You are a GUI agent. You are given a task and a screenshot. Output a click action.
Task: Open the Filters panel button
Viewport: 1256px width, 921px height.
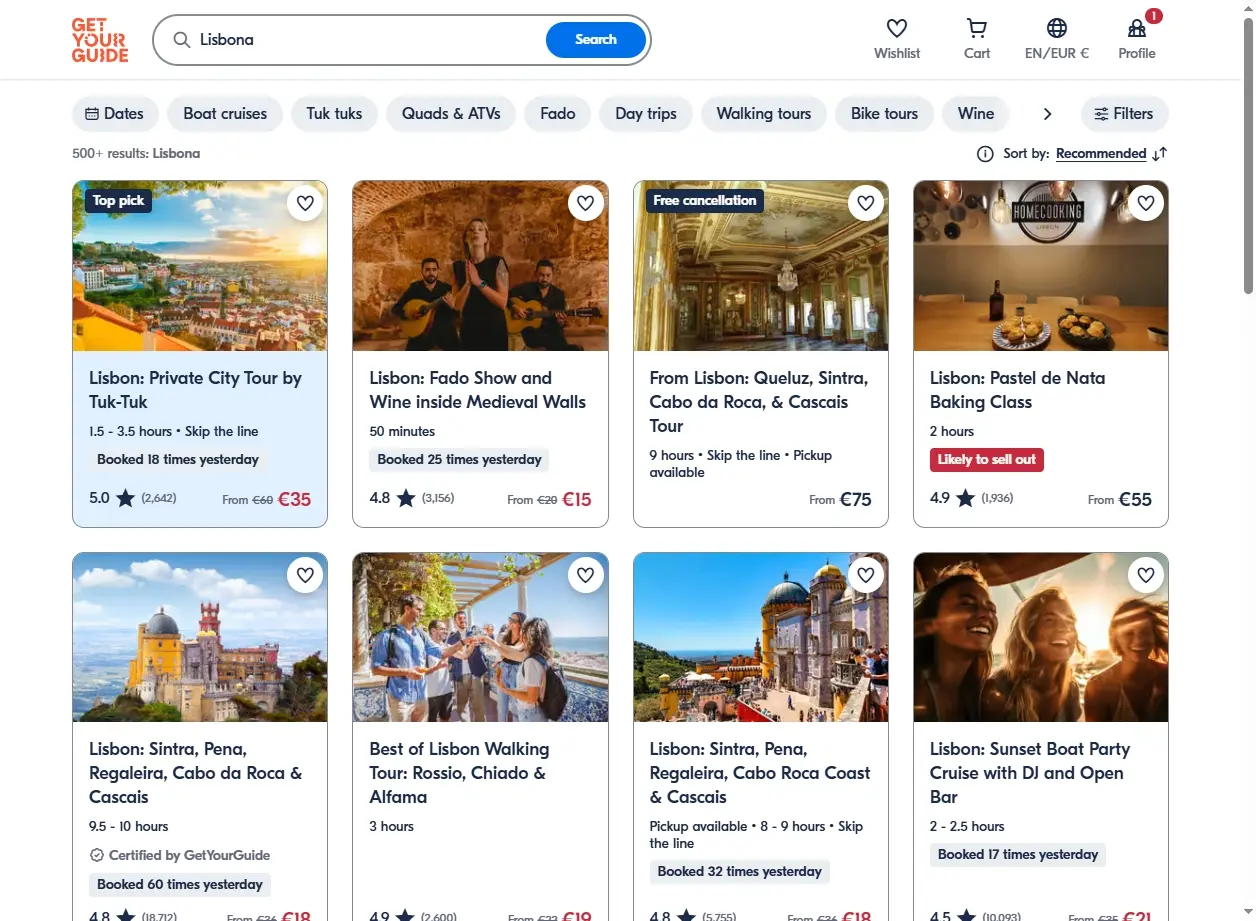click(1124, 114)
